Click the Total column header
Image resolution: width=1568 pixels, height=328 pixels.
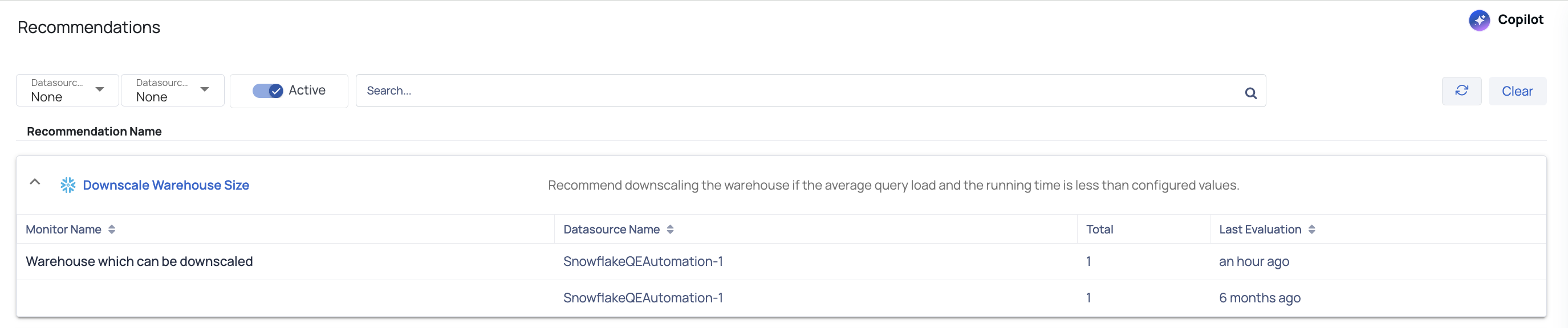coord(1099,229)
